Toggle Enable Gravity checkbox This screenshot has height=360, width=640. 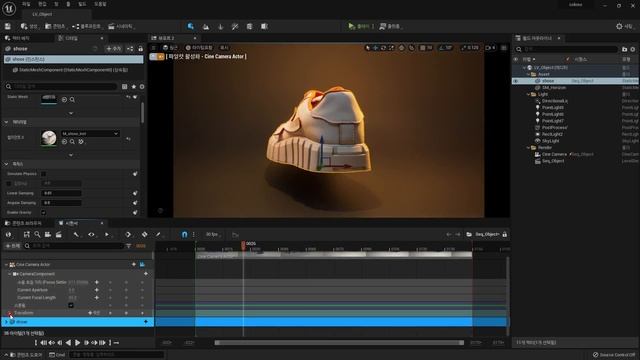(44, 213)
